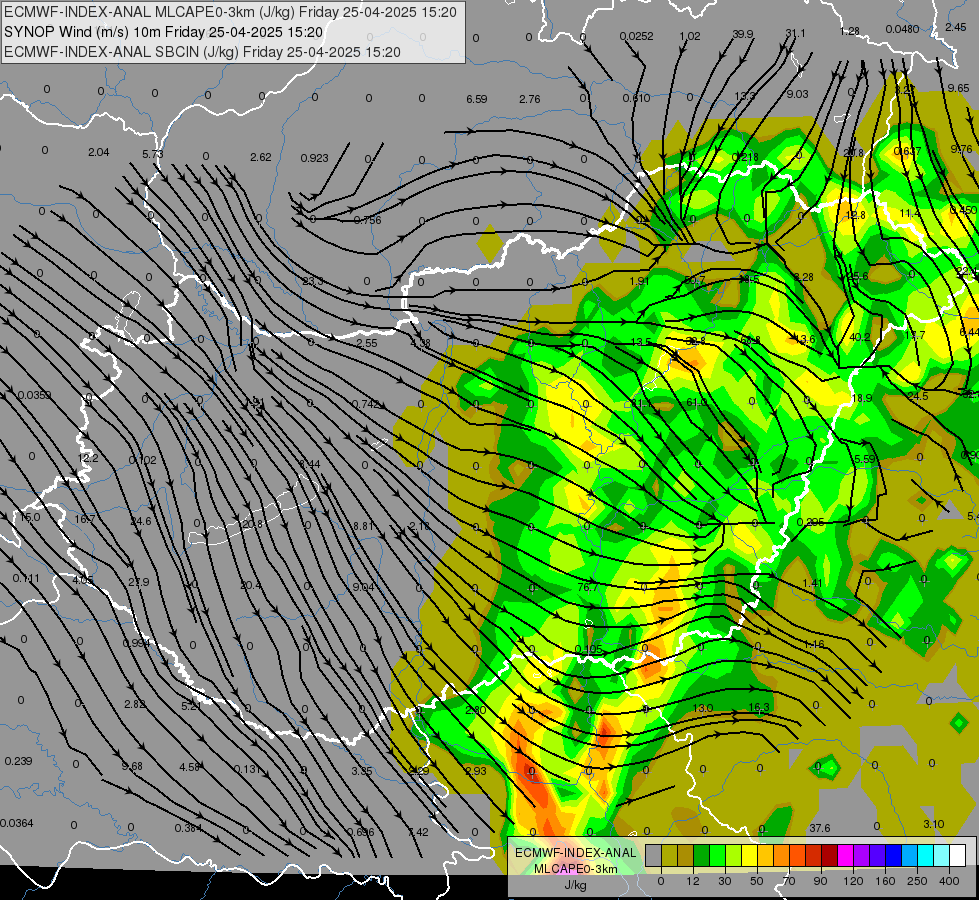The width and height of the screenshot is (979, 900).
Task: Click the legend label ECMWF-INDEX-ANAL
Action: point(575,853)
